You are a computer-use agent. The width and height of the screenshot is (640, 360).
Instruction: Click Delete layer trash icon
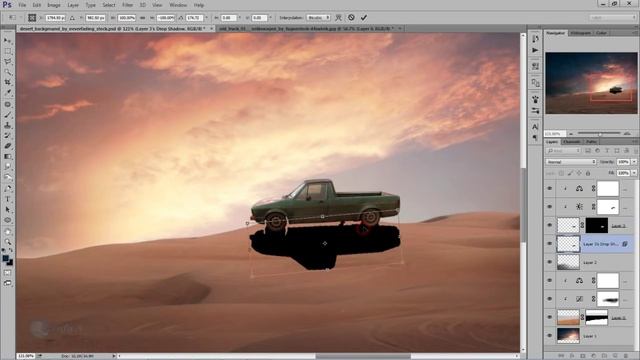tap(626, 356)
